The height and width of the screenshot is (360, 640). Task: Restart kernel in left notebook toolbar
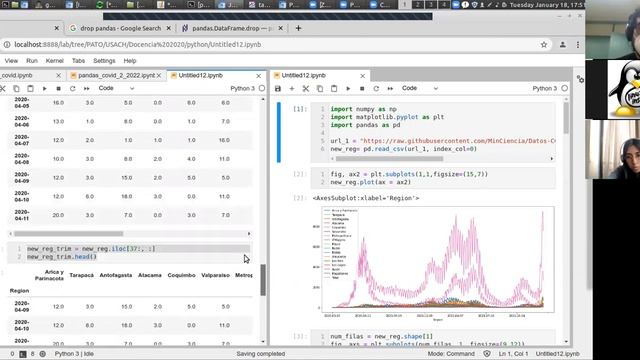point(73,89)
